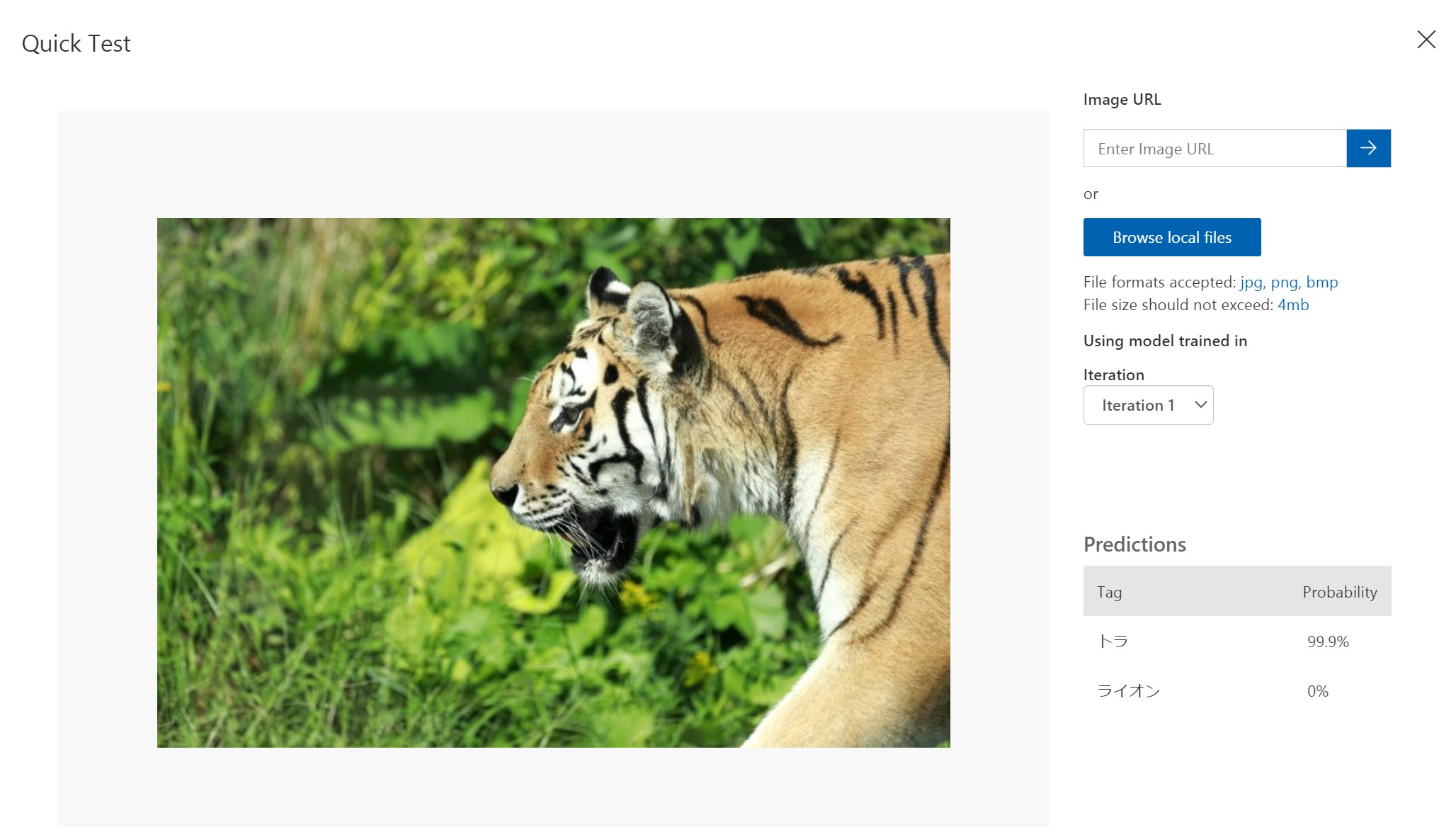Screen dimensions: 1456x827
Task: Select the Tag column header
Action: point(1109,592)
